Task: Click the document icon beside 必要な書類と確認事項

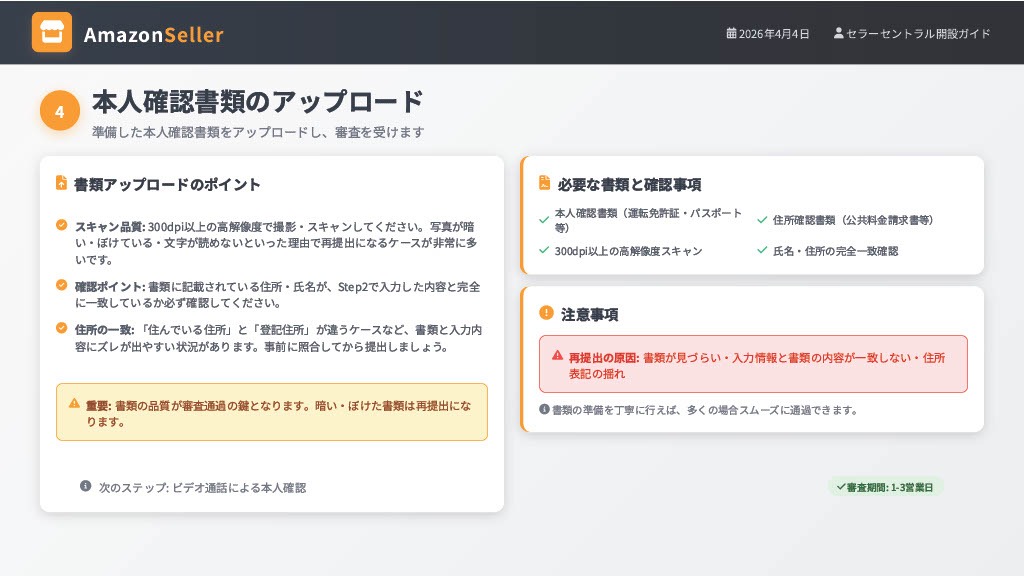Action: coord(544,183)
